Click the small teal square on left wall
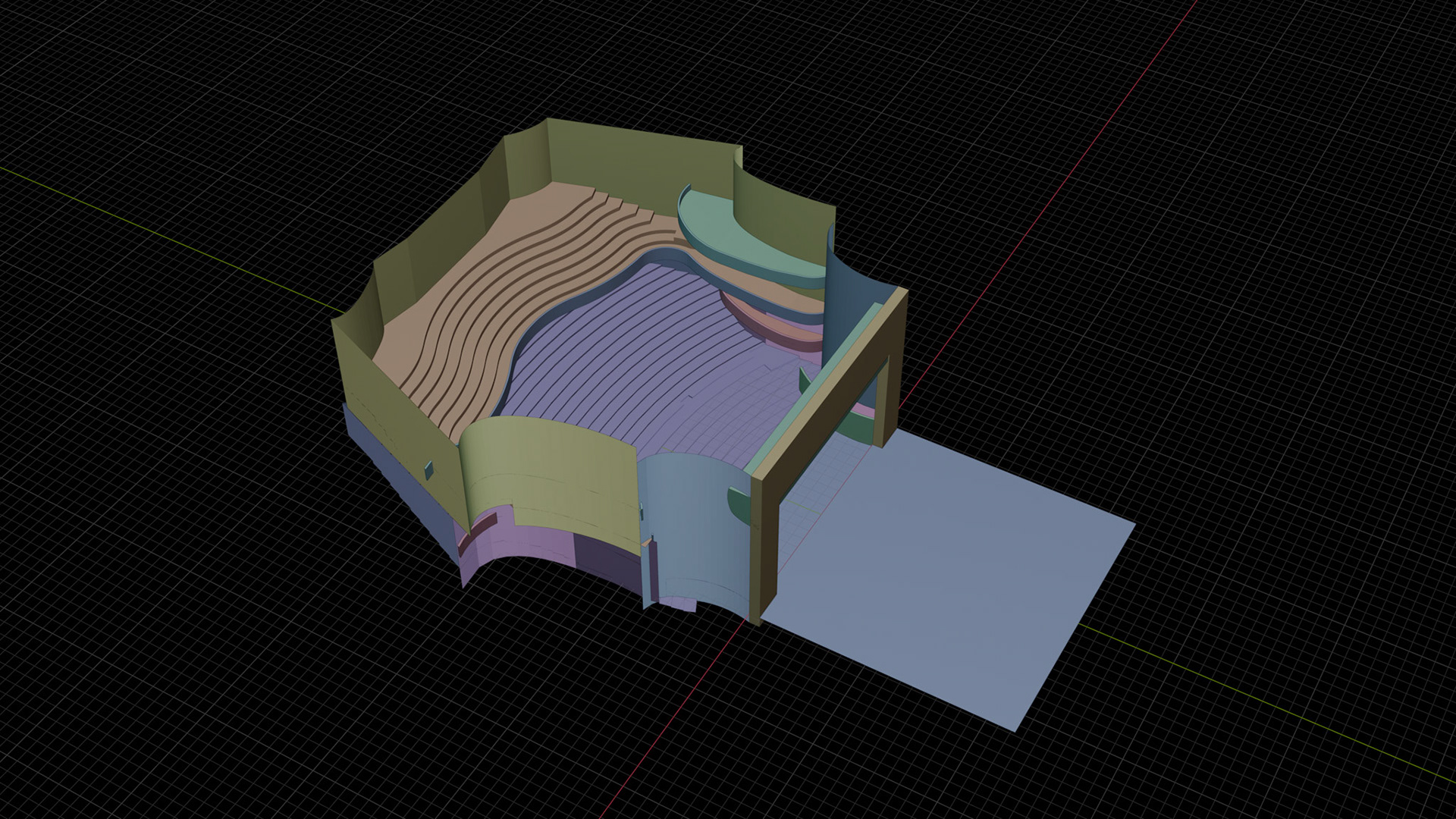1456x819 pixels. point(429,470)
